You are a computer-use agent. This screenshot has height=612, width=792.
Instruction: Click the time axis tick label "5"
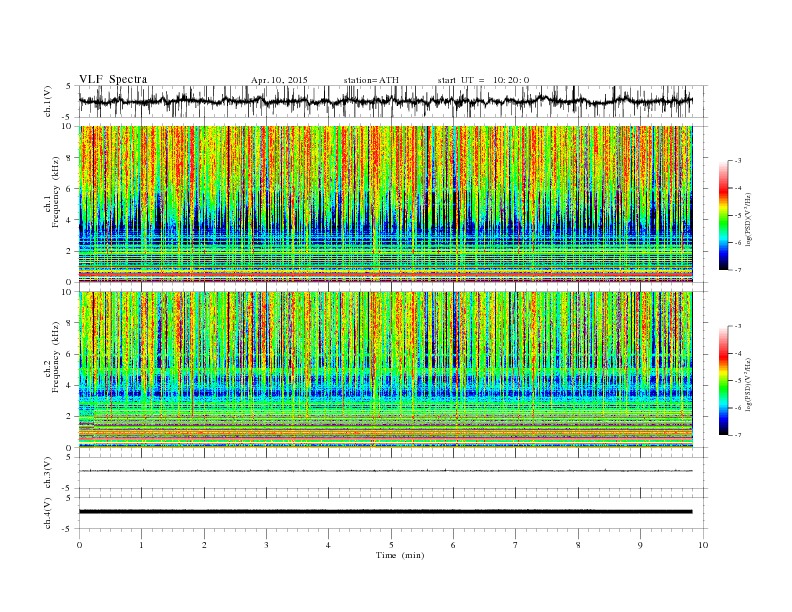[391, 545]
